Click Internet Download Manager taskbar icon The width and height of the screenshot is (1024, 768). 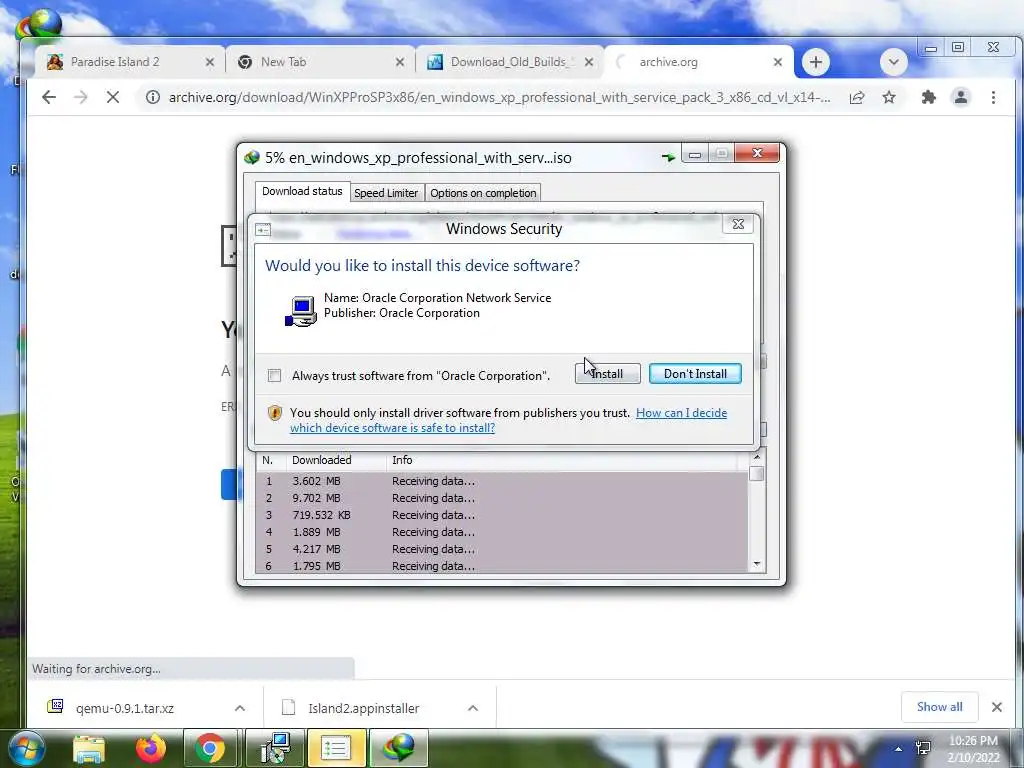399,748
